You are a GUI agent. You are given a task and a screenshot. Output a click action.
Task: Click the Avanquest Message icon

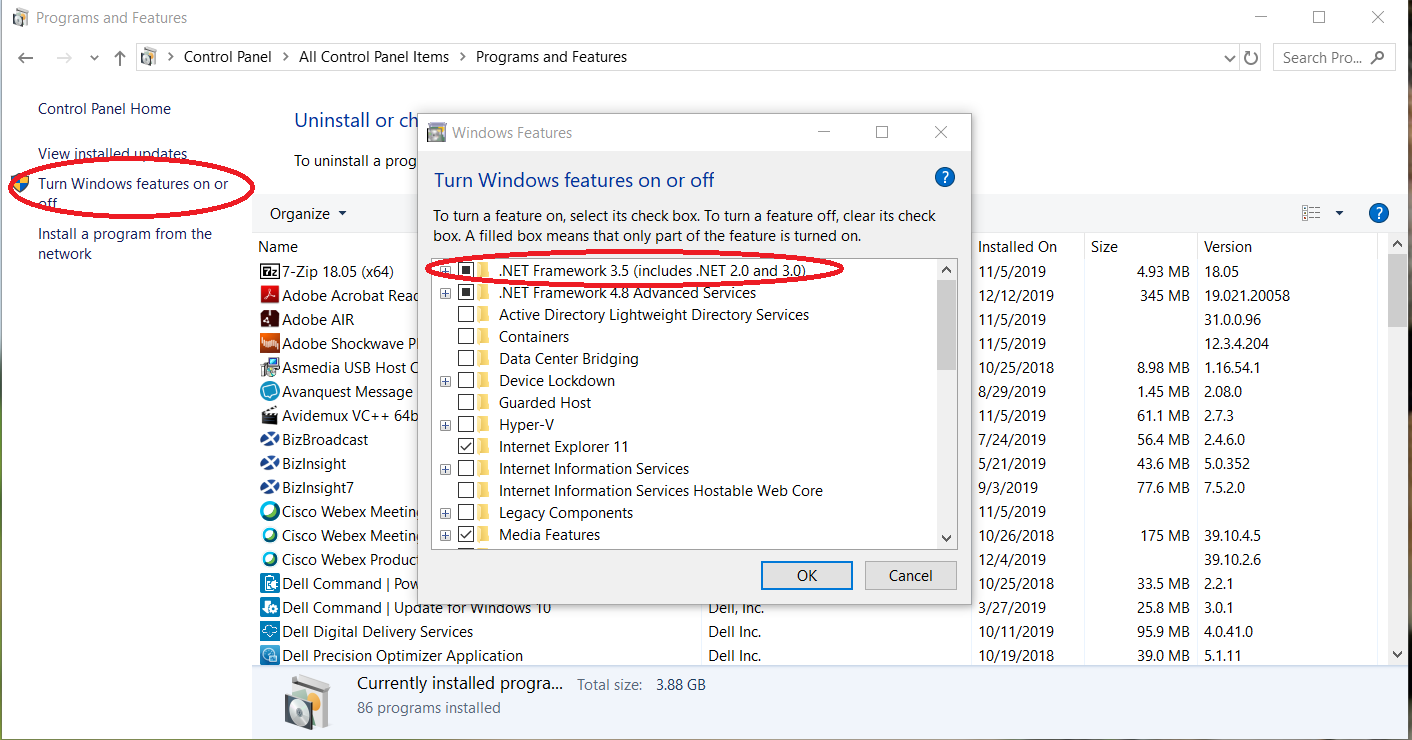pos(269,391)
